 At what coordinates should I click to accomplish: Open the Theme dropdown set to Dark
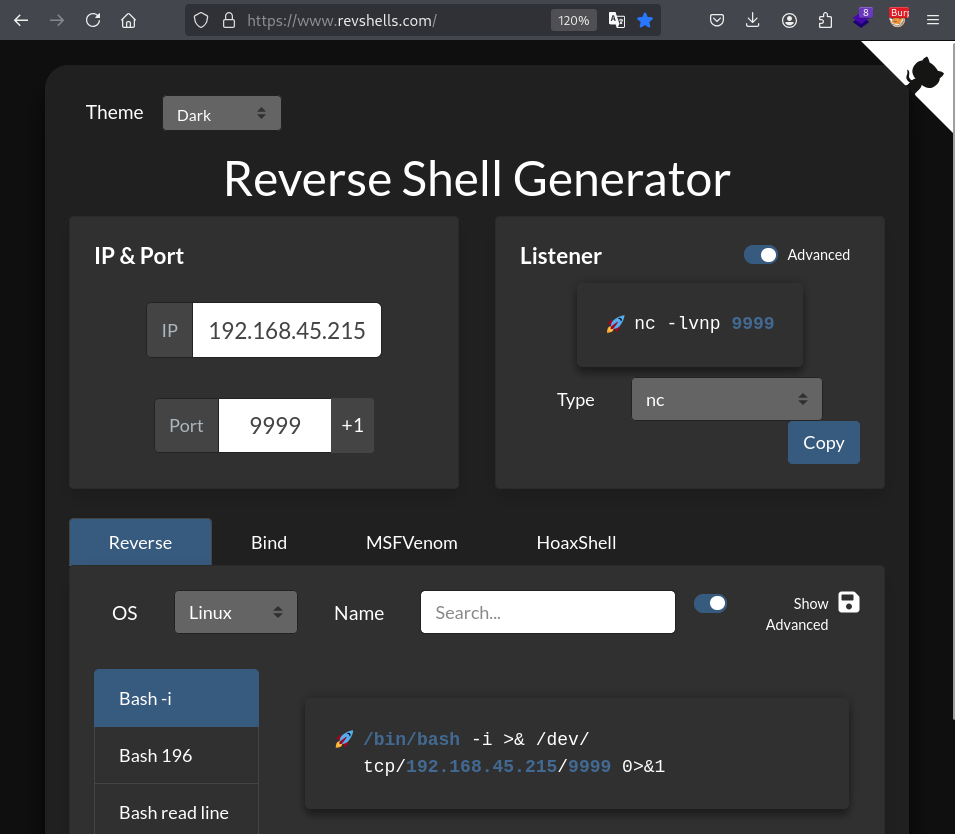[222, 113]
